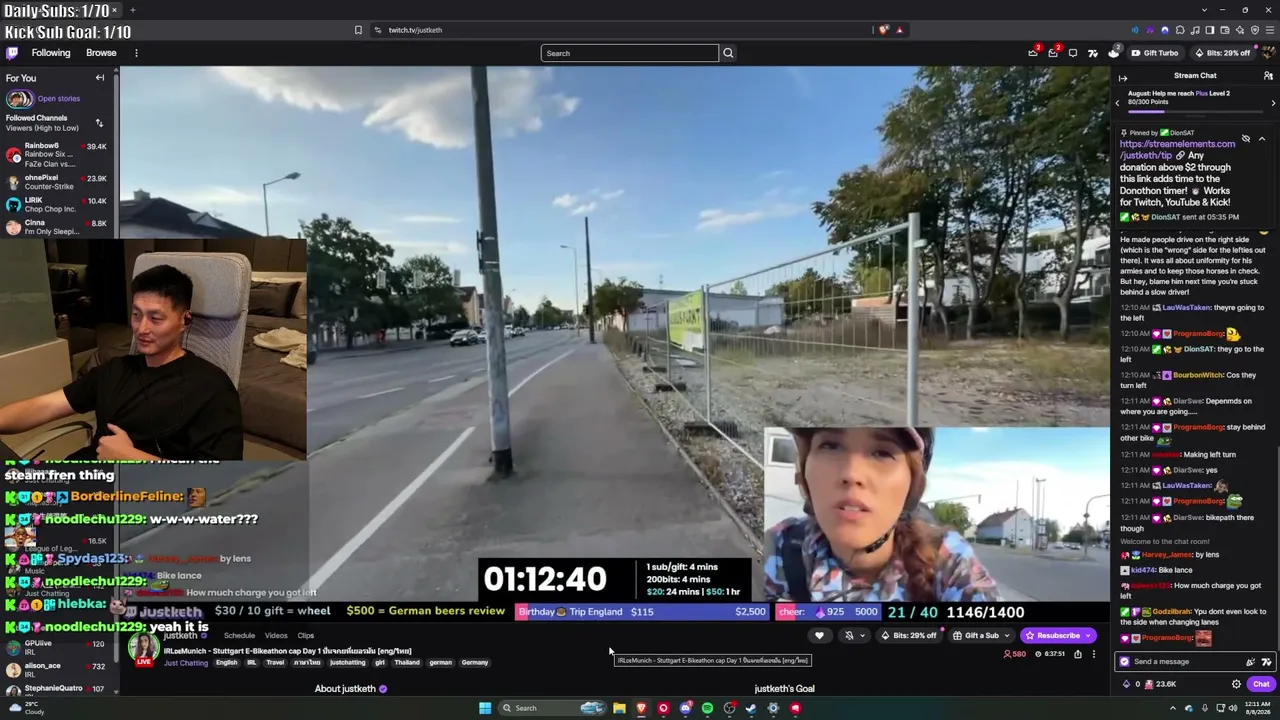Toggle channel notifications bell
This screenshot has height=720, width=1280.
click(849, 636)
